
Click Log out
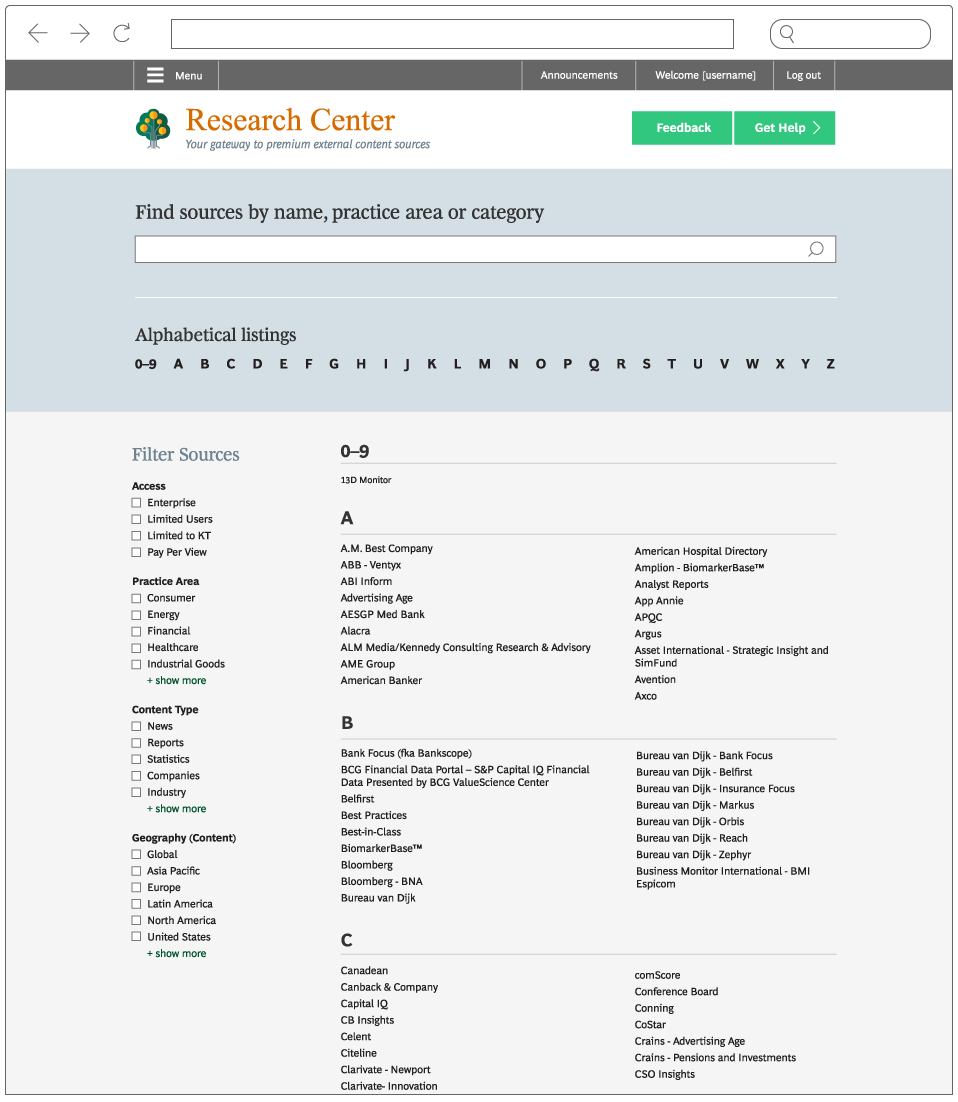tap(803, 75)
